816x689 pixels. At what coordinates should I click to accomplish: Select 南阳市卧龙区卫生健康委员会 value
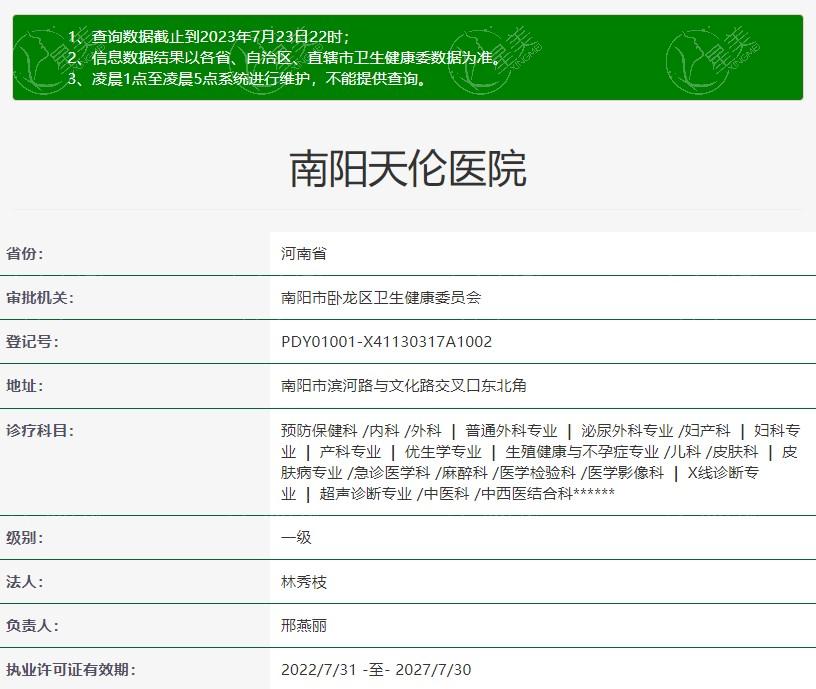tap(381, 298)
